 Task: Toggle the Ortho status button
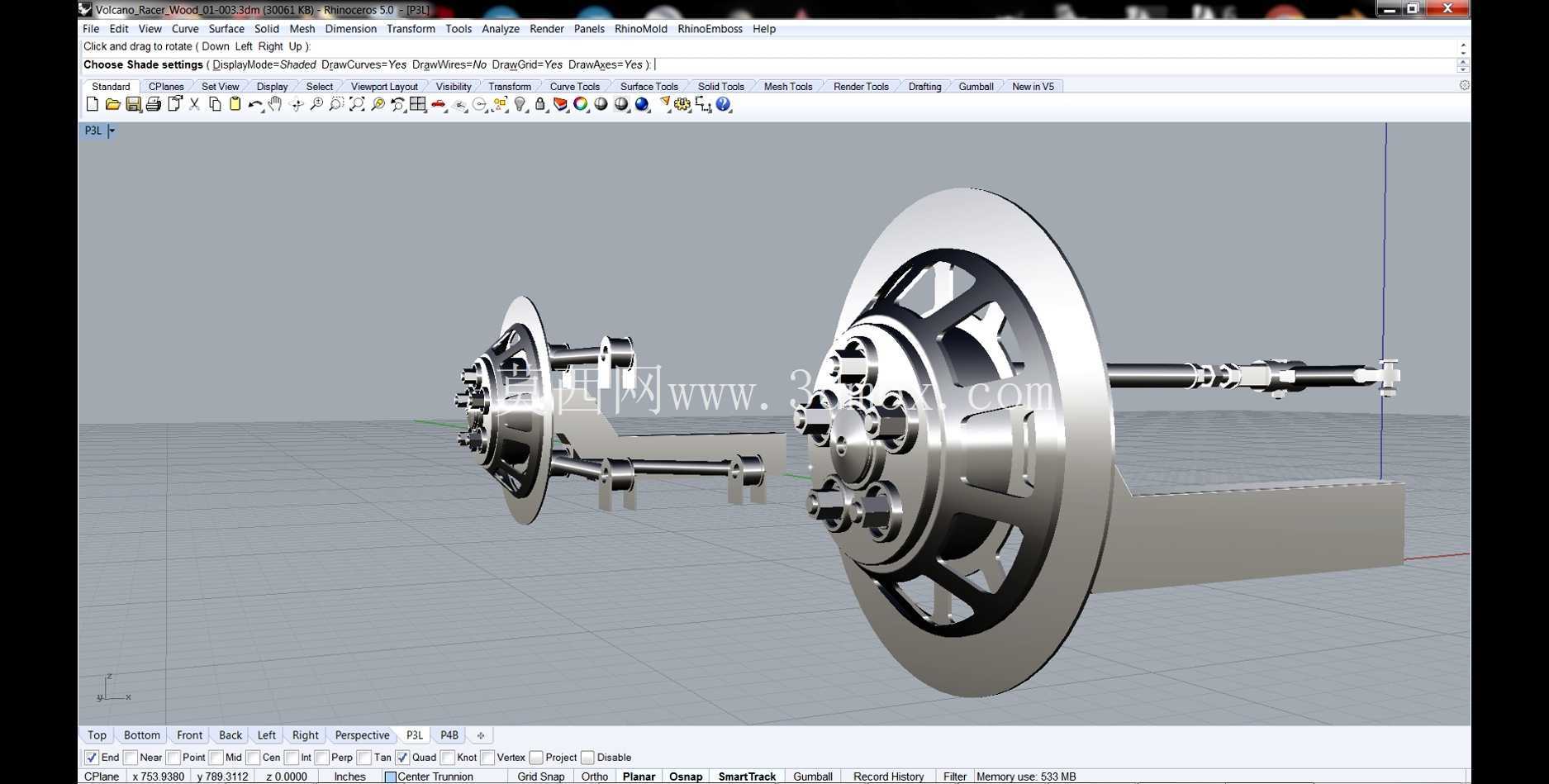[x=595, y=777]
